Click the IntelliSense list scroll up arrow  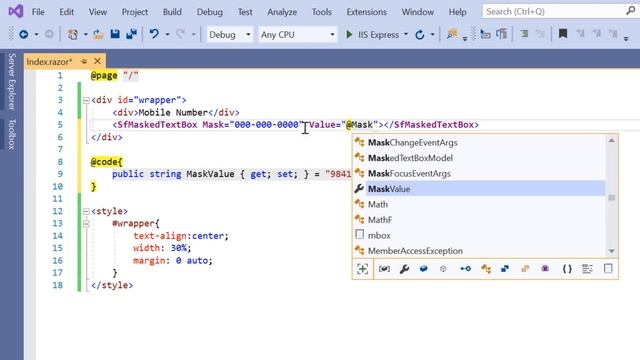pyautogui.click(x=611, y=140)
